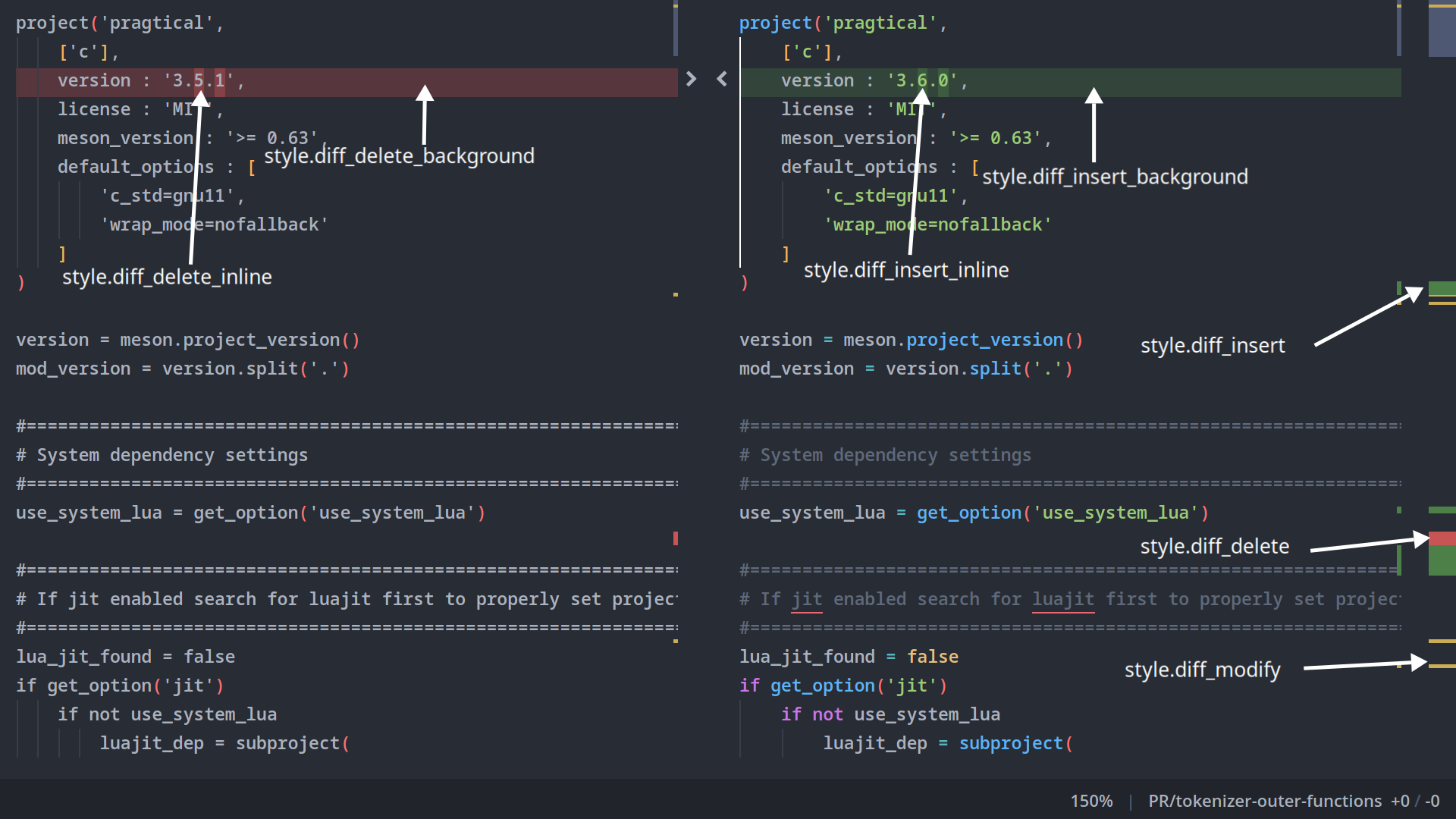Click the ['c'], line in the right pane
This screenshot has height=819, width=1456.
click(812, 52)
